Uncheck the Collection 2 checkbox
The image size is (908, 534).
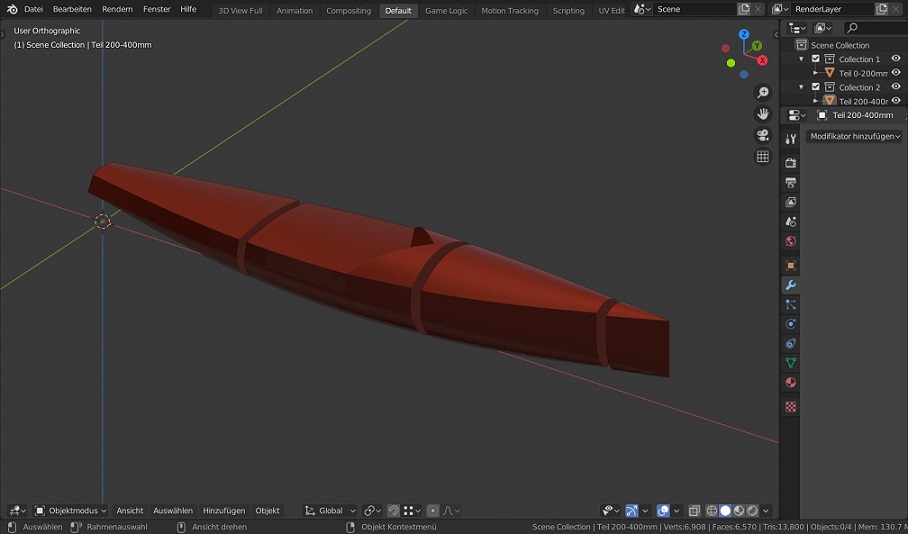point(816,87)
